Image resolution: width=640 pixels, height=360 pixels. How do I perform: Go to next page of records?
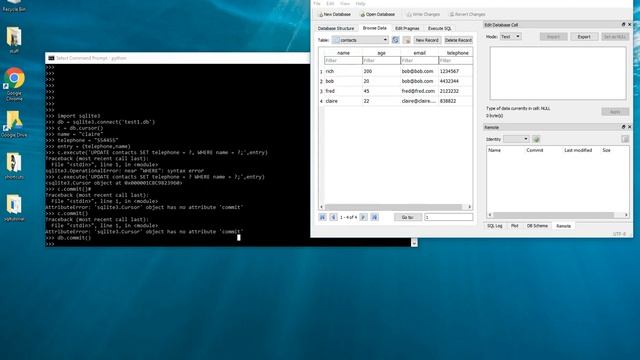pos(363,217)
